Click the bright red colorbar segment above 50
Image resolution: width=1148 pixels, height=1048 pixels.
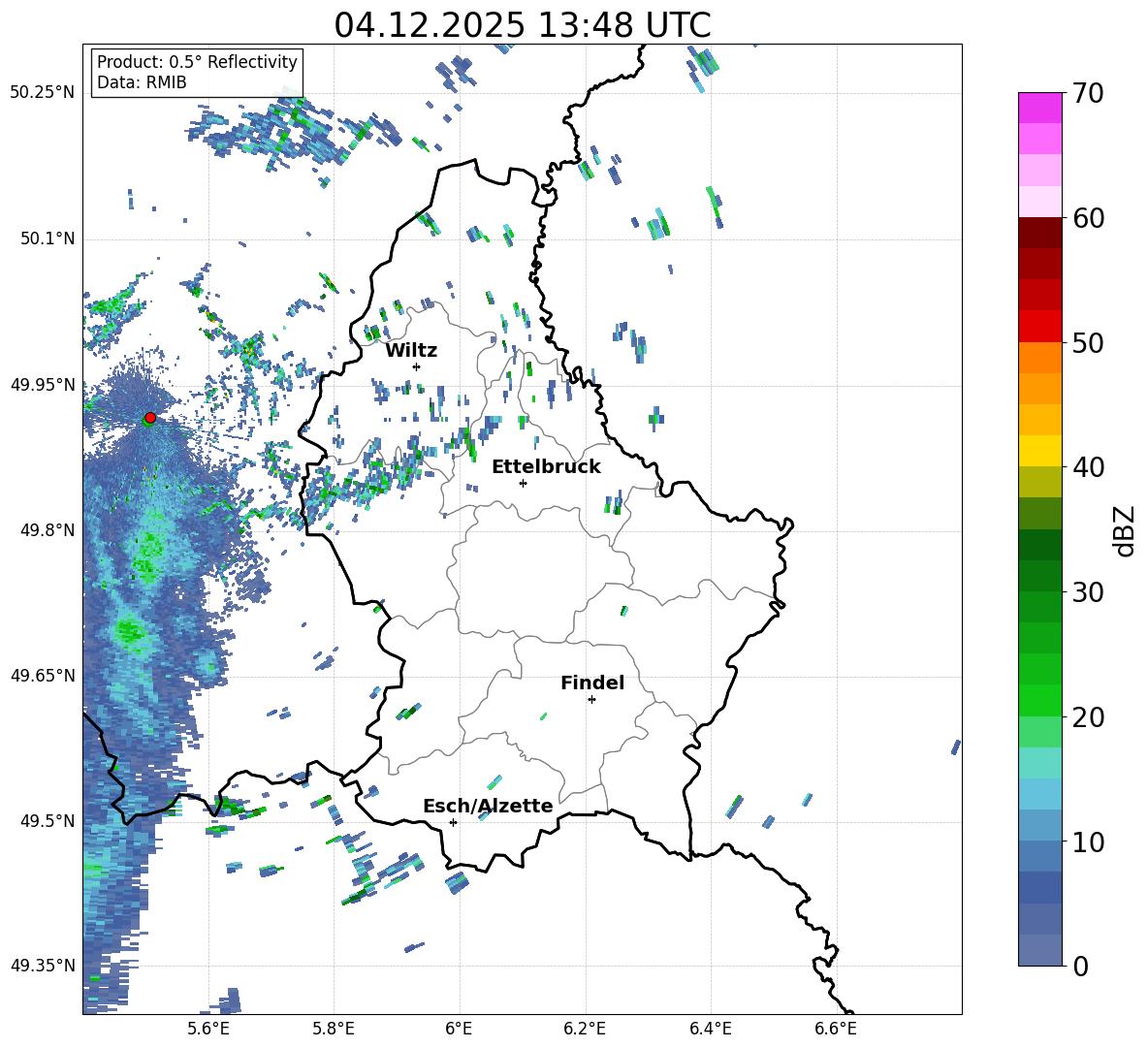point(1039,327)
